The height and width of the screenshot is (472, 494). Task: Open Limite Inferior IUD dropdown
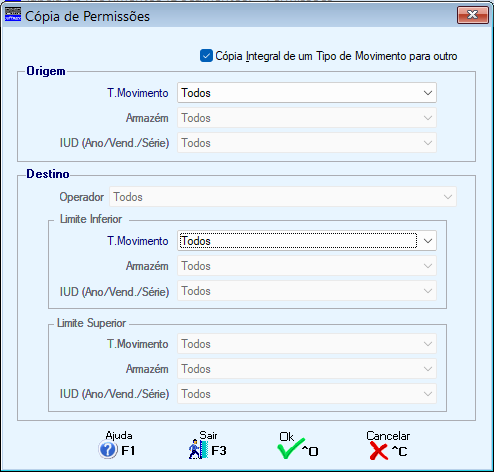307,291
